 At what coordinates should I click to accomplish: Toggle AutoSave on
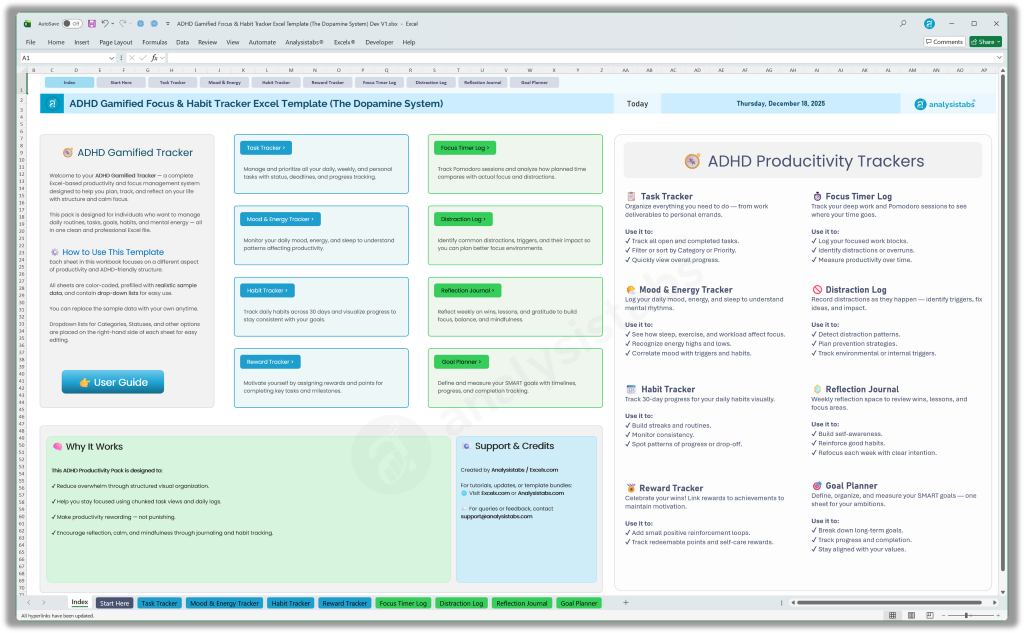[x=71, y=22]
